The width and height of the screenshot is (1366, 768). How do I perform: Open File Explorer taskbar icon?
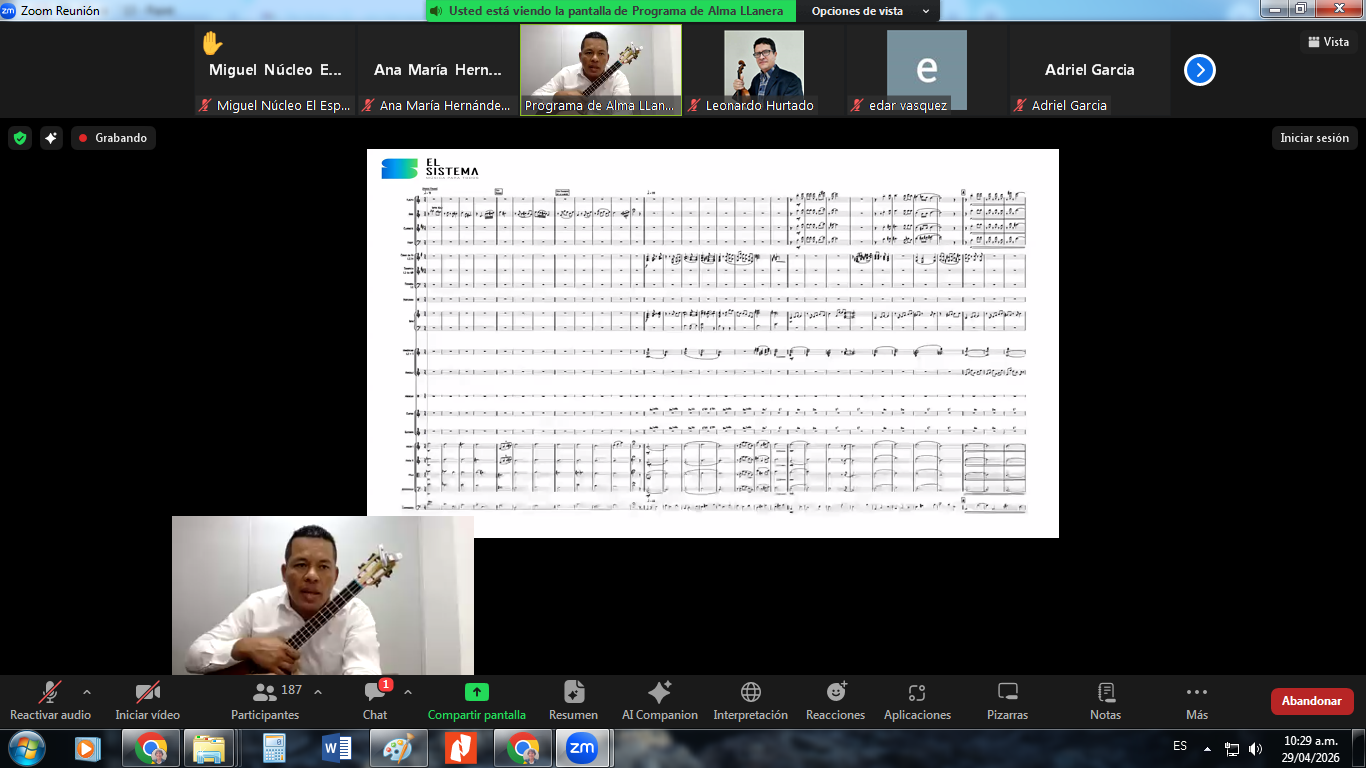pyautogui.click(x=209, y=748)
